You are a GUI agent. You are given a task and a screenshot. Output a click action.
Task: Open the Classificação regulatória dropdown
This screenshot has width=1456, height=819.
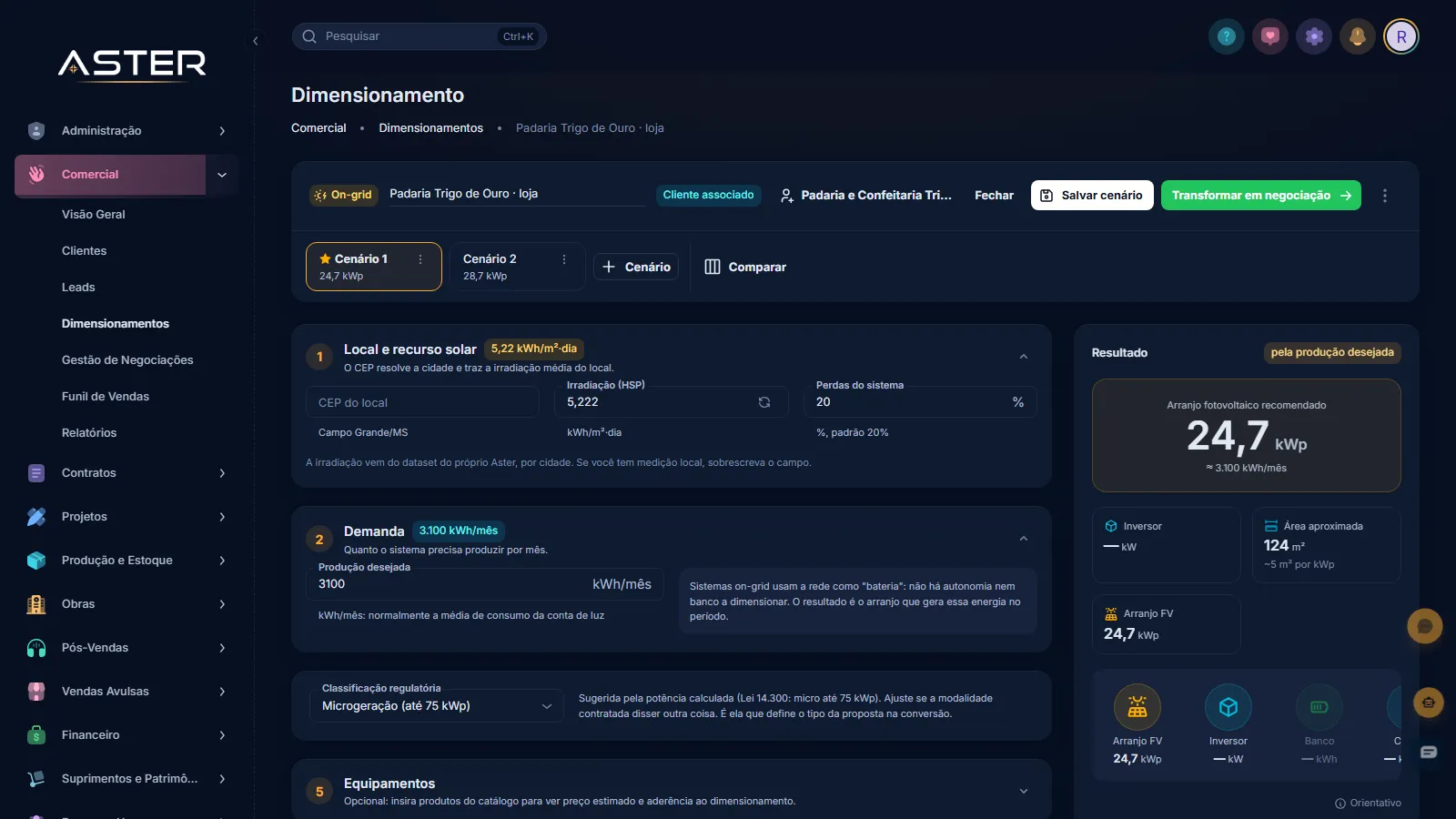[436, 706]
